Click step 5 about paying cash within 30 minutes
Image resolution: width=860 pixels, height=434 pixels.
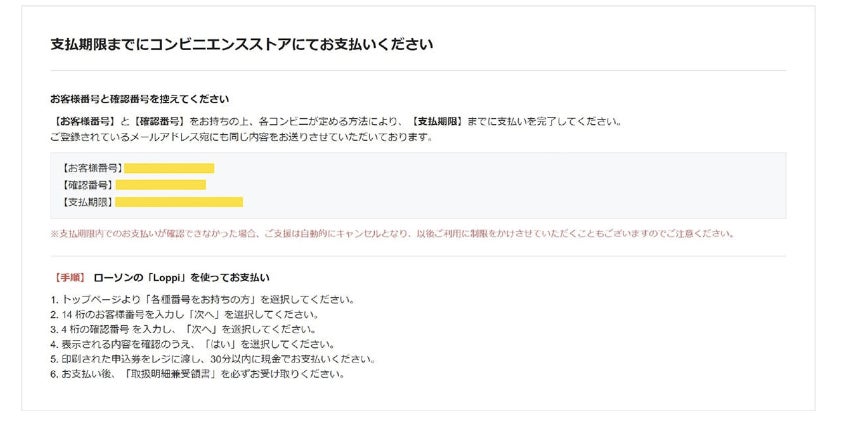point(212,359)
